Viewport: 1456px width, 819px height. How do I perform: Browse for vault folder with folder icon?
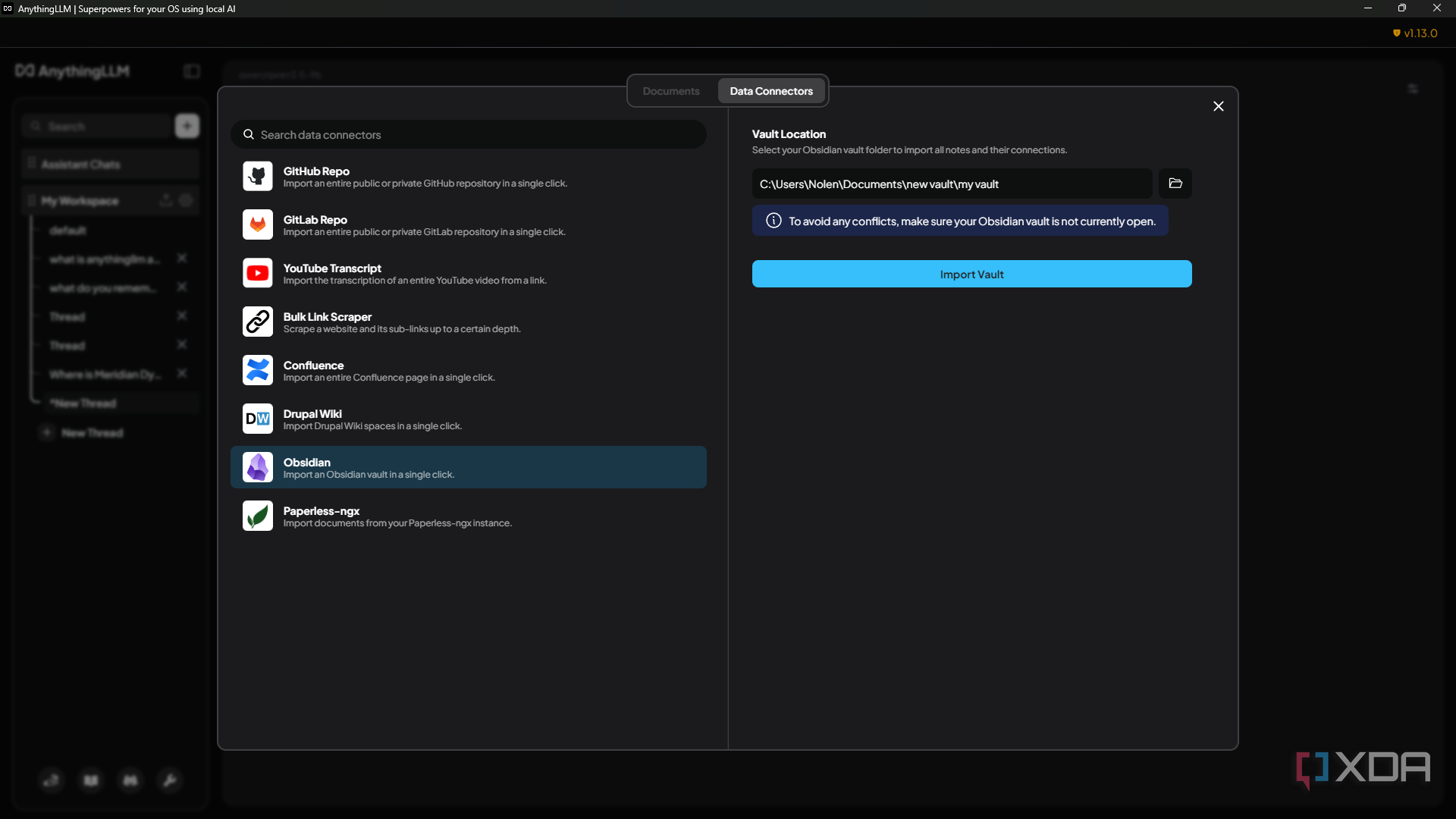1175,184
